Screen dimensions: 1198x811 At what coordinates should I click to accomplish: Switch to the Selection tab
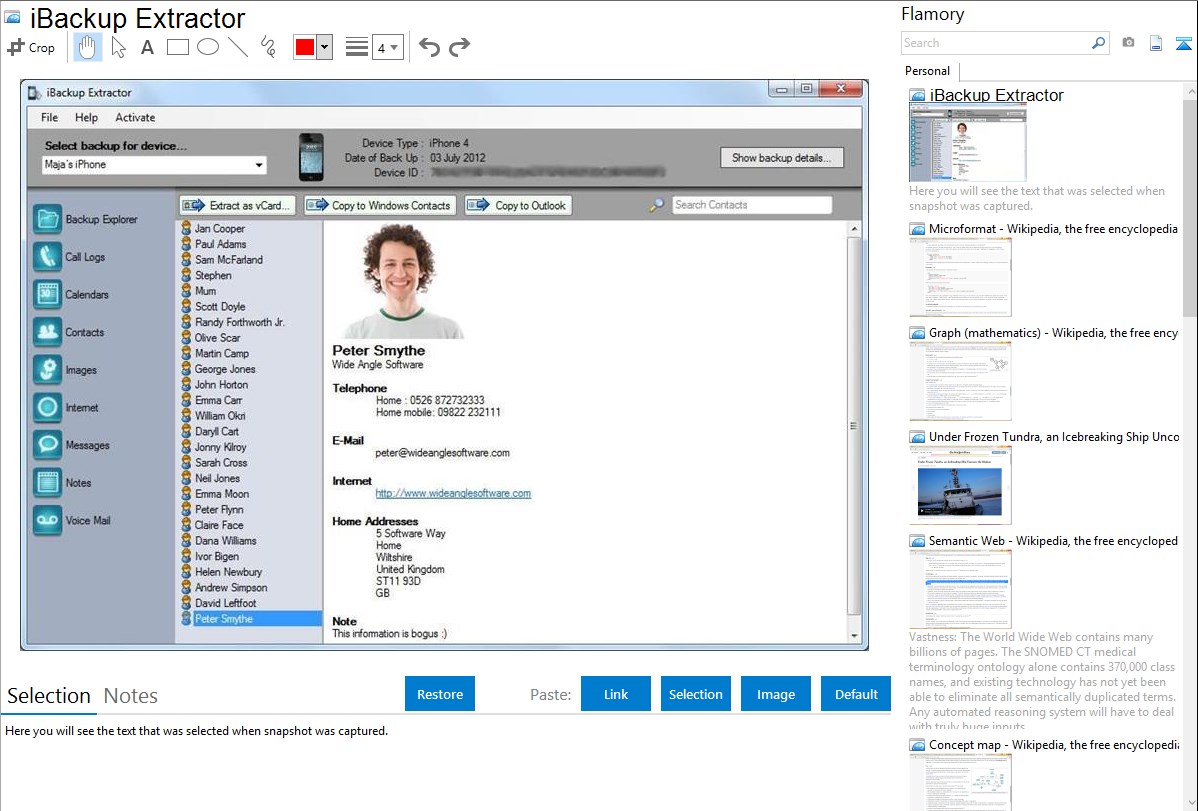49,696
